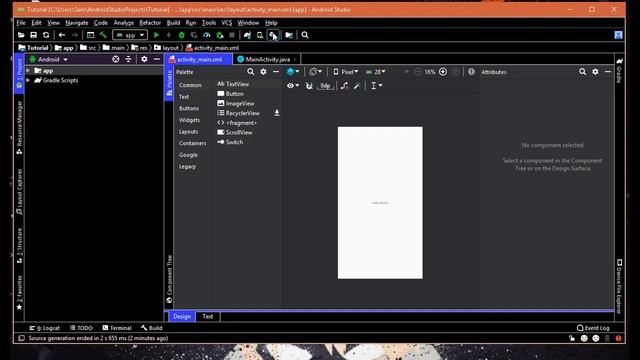Toggle the Resource Manager side tab
This screenshot has width=640, height=360.
pyautogui.click(x=19, y=127)
